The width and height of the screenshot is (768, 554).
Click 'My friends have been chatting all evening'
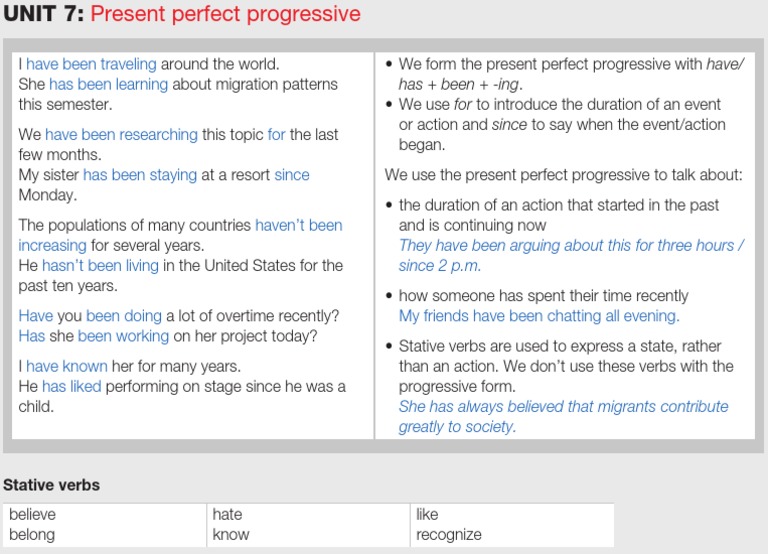(539, 316)
